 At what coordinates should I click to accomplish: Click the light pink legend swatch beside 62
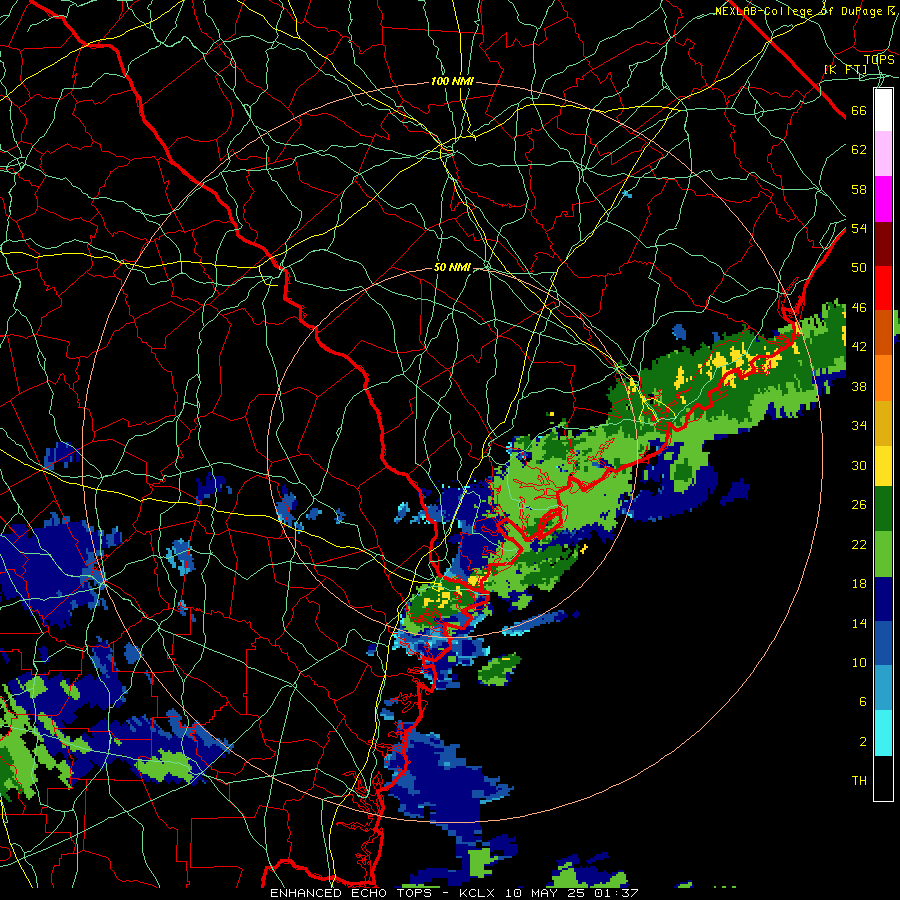click(883, 154)
